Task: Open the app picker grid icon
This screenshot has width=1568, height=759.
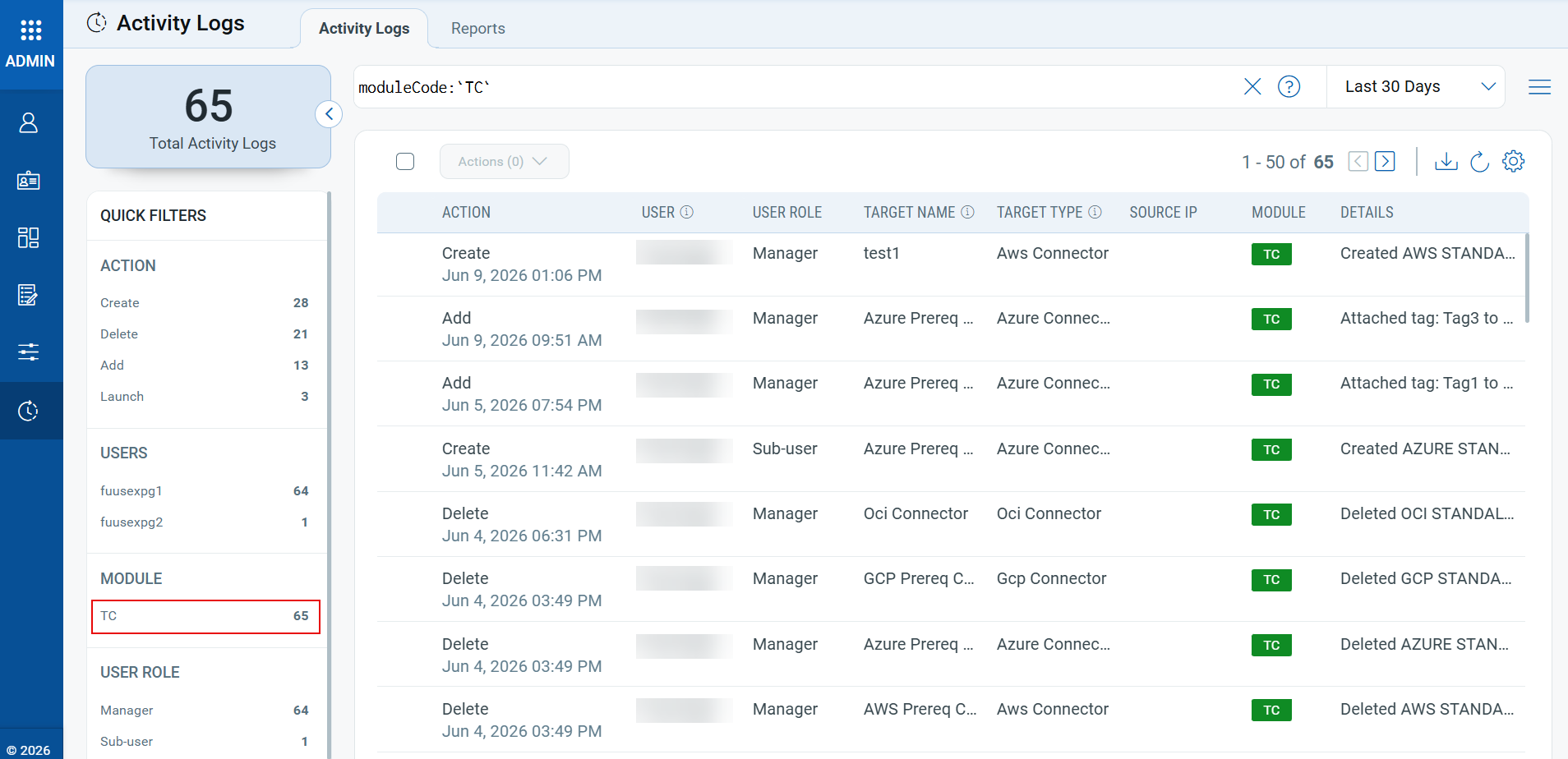Action: pyautogui.click(x=30, y=30)
